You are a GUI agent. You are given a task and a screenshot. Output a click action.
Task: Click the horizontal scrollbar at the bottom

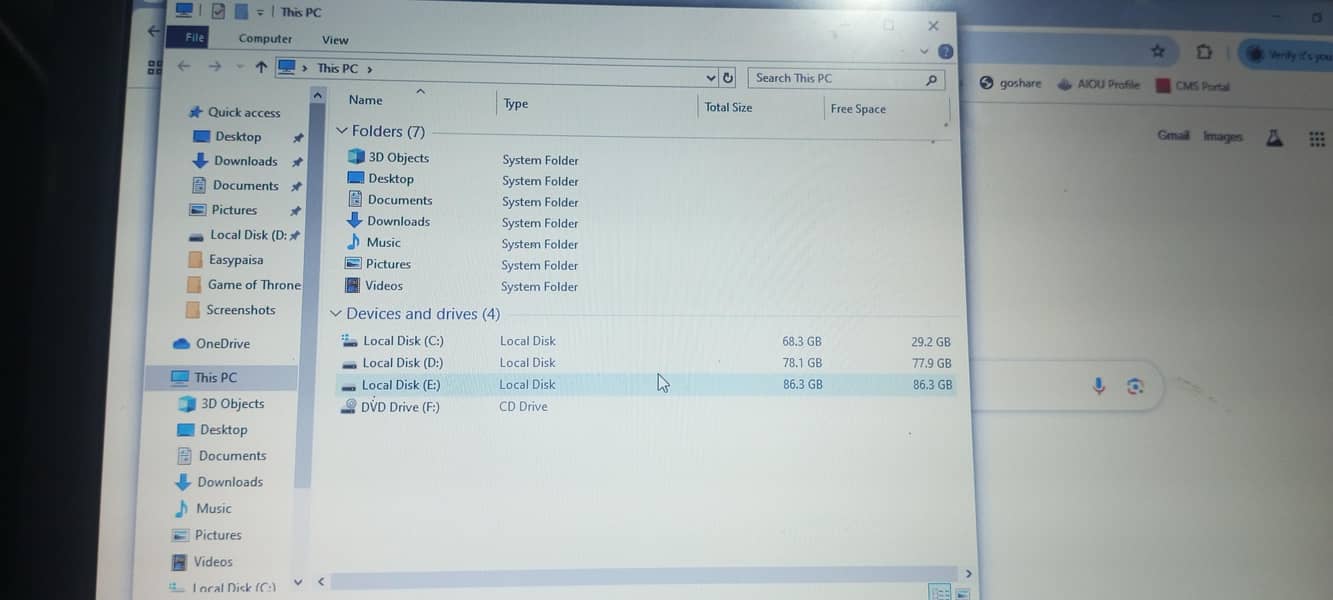[x=640, y=580]
